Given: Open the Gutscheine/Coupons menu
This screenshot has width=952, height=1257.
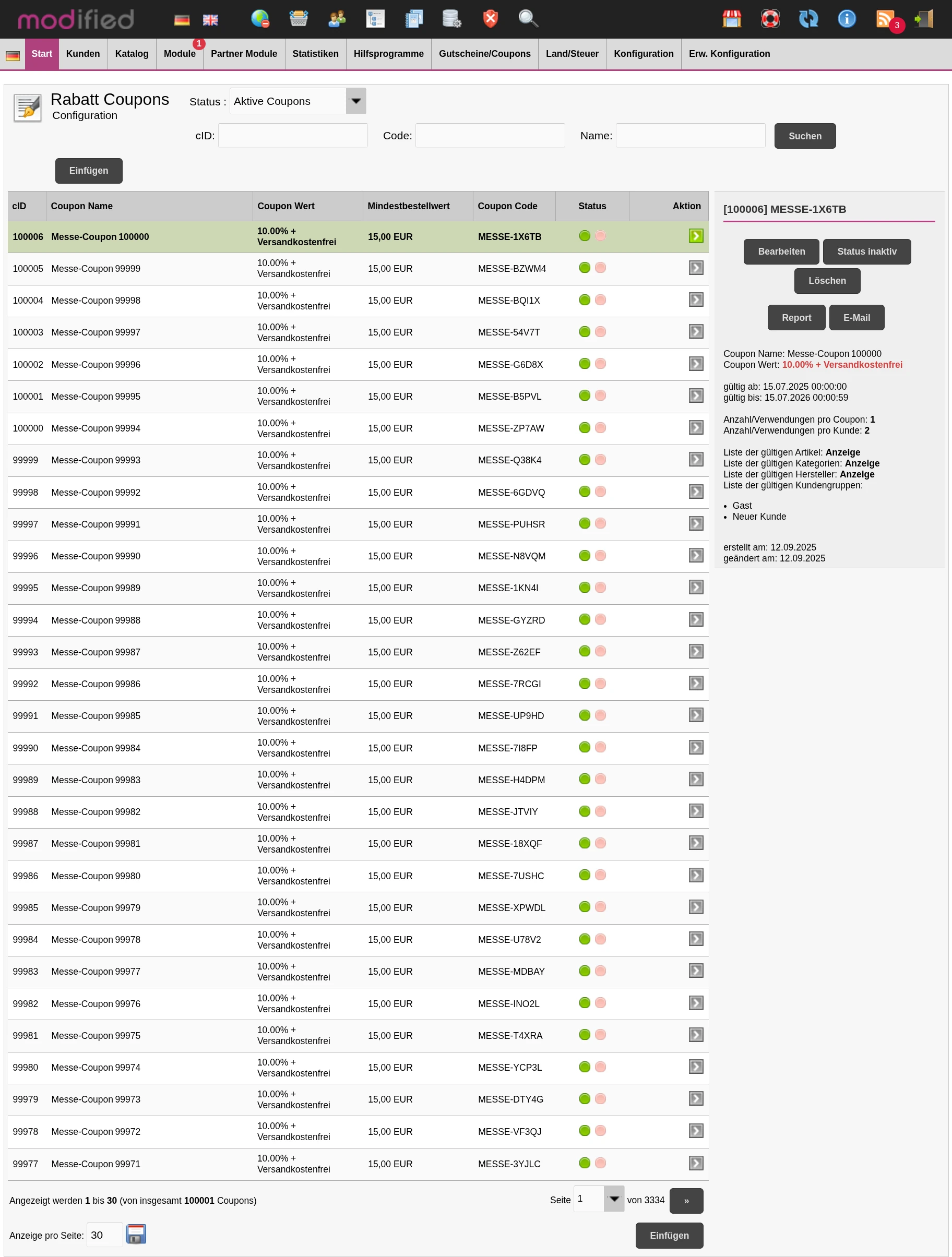Looking at the screenshot, I should (x=484, y=54).
